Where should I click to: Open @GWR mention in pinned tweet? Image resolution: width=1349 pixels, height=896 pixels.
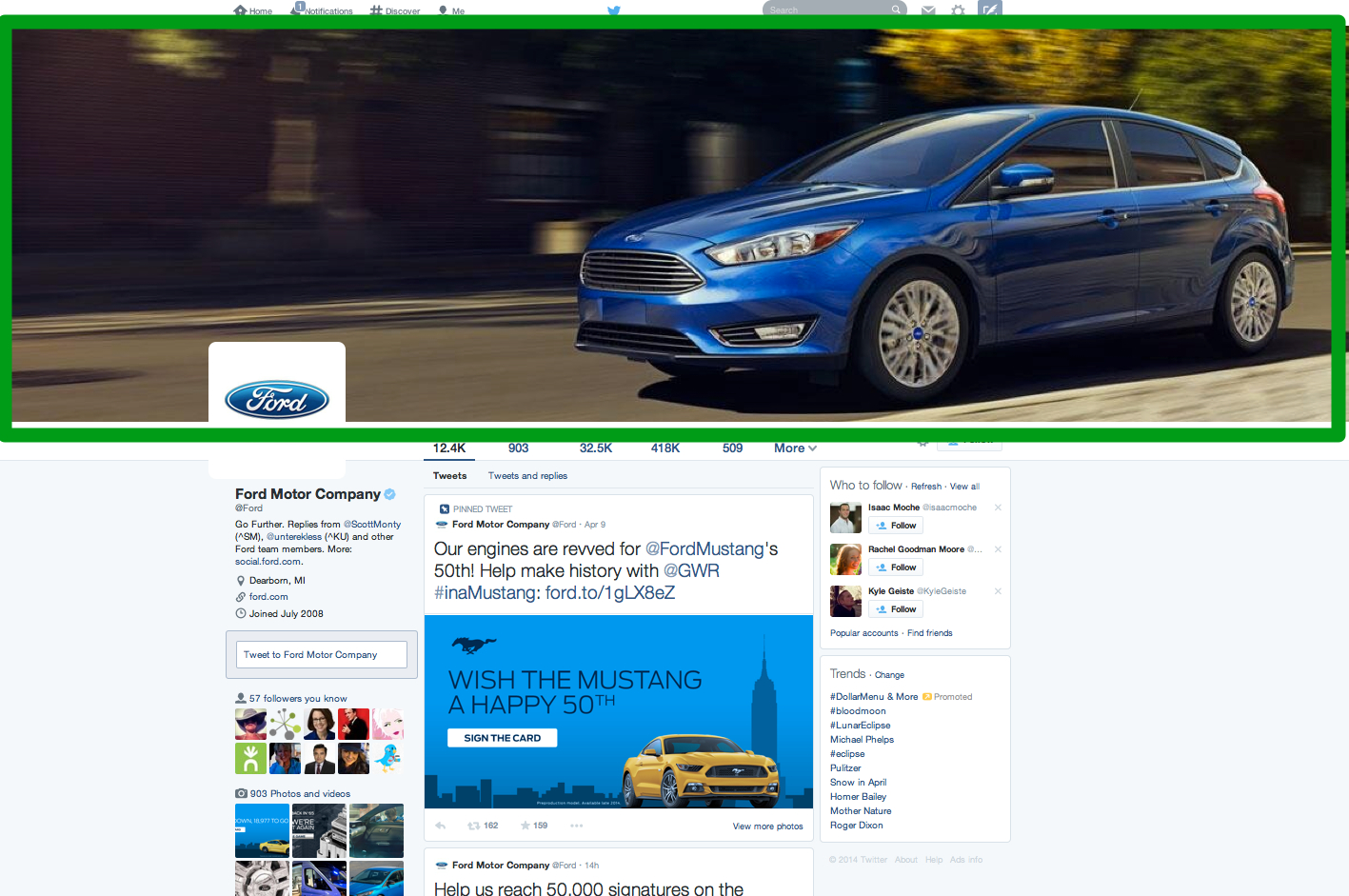point(691,571)
